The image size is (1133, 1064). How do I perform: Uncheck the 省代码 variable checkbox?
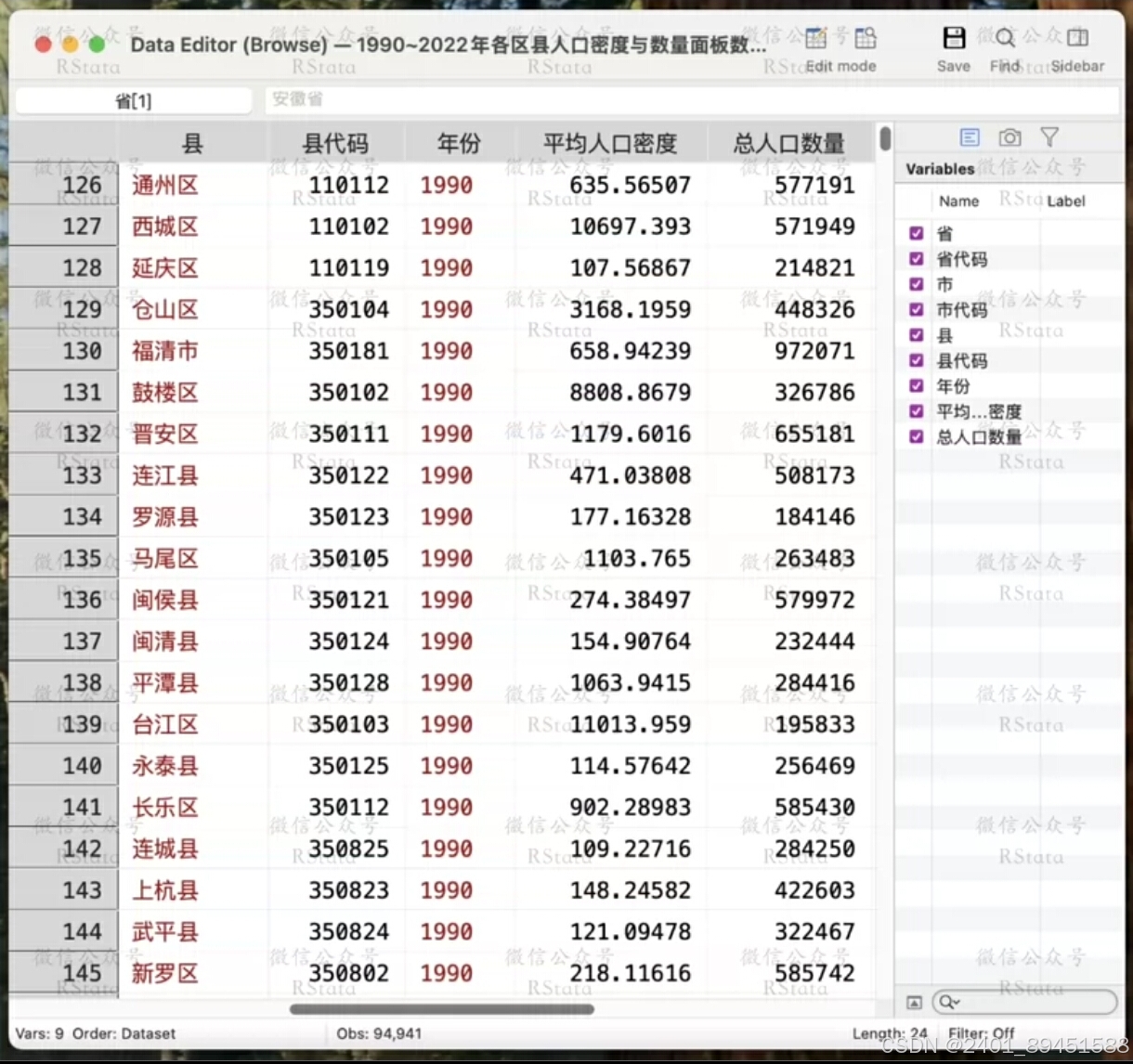coord(917,258)
